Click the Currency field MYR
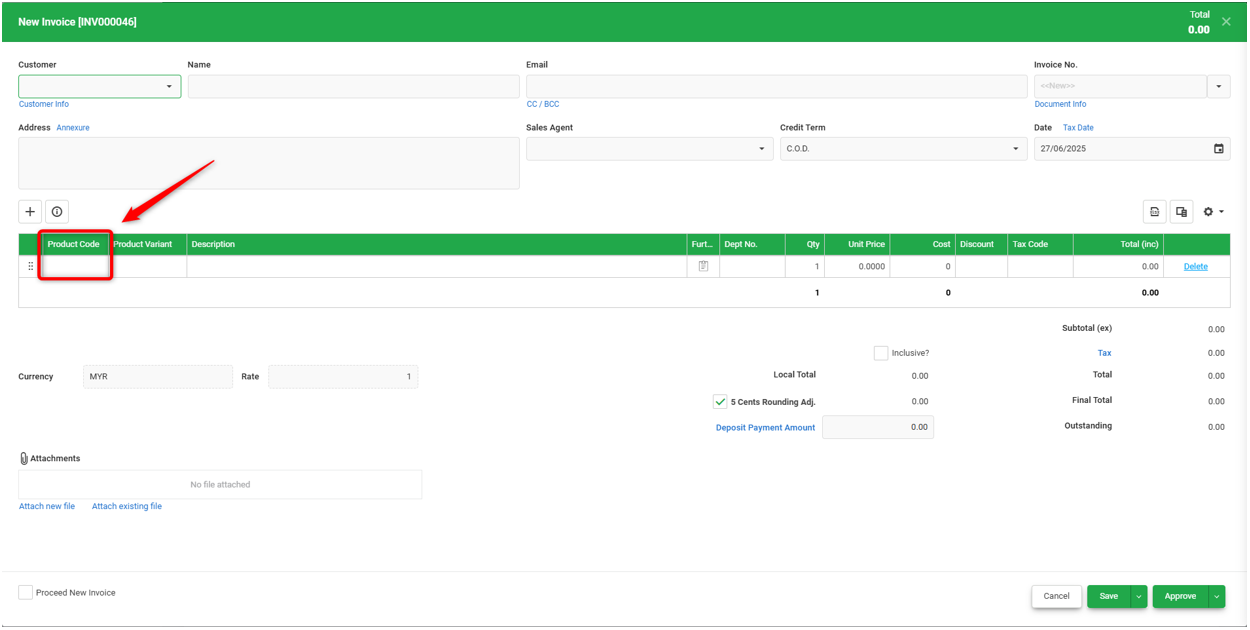This screenshot has width=1250, height=630. coord(157,377)
